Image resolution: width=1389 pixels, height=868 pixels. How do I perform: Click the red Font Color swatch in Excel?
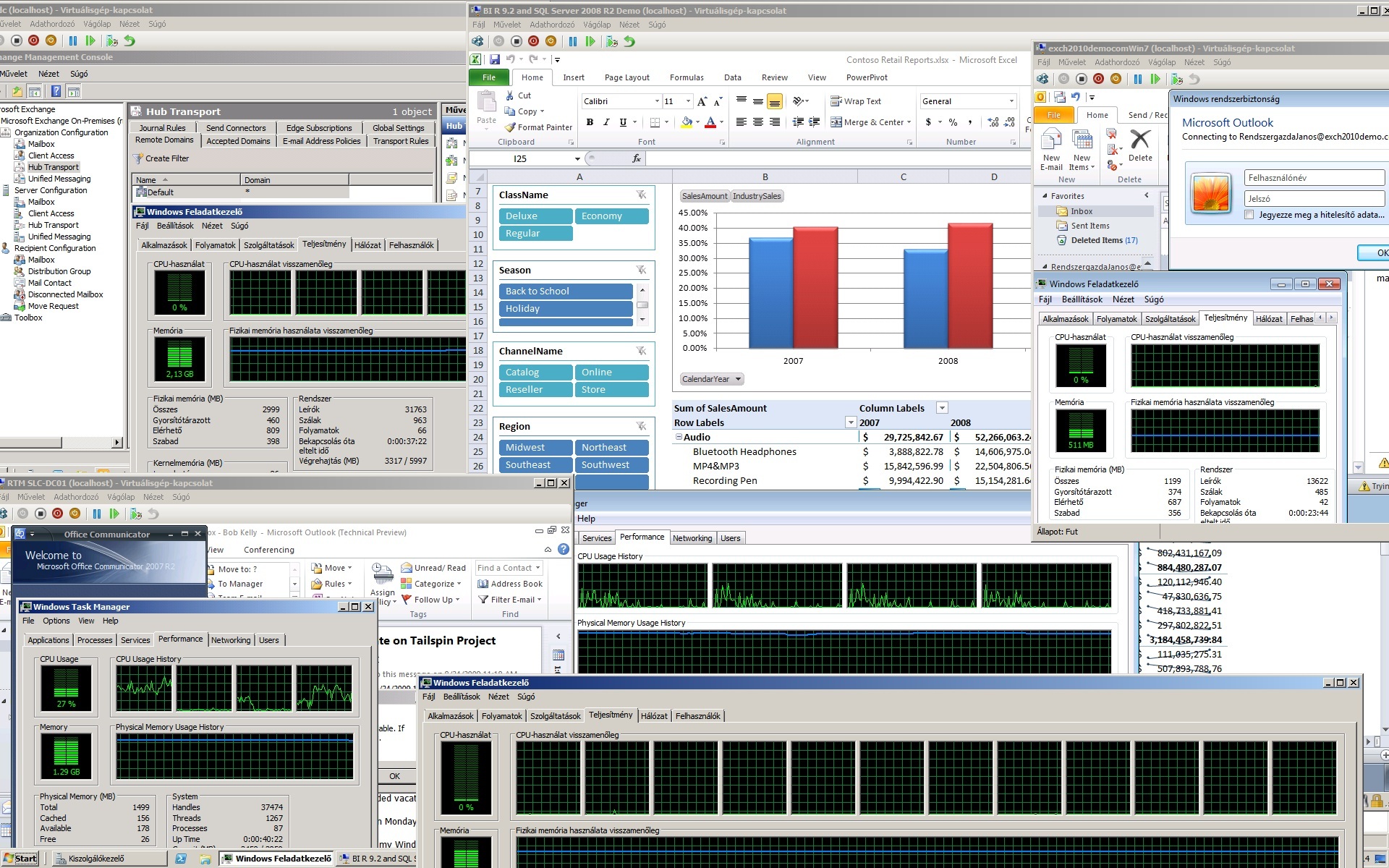pyautogui.click(x=710, y=122)
